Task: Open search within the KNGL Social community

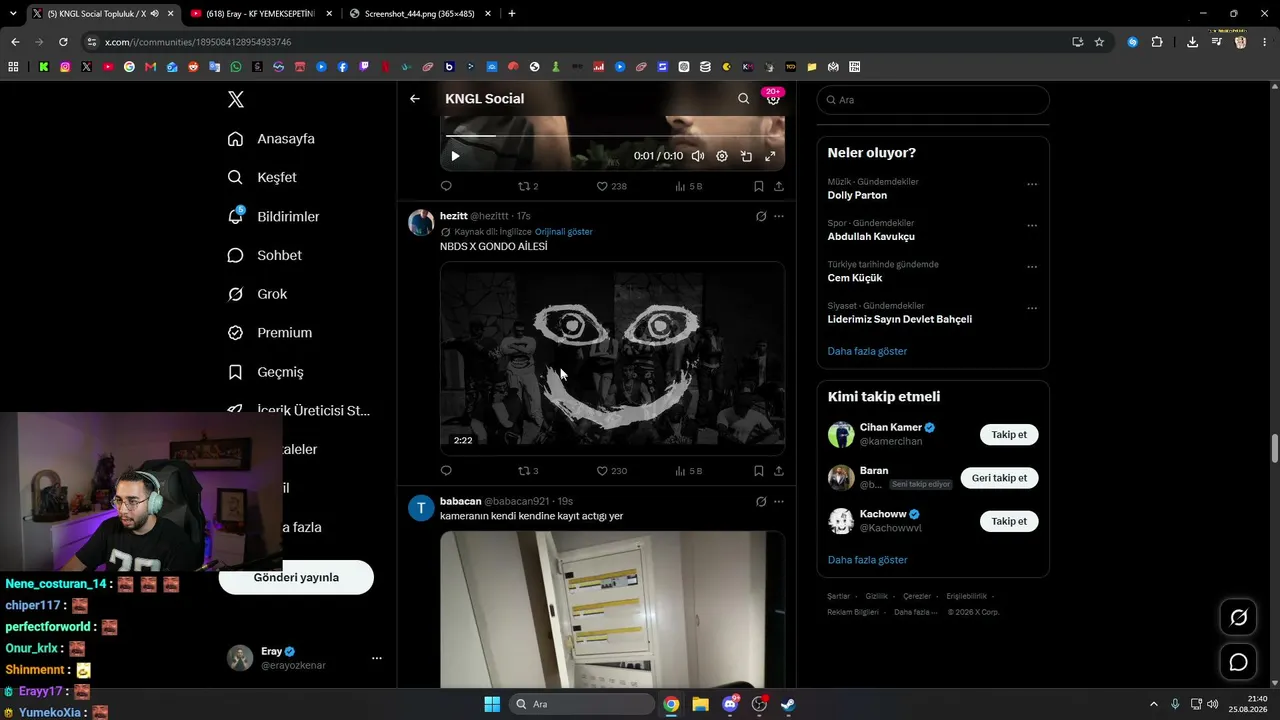Action: click(x=743, y=99)
